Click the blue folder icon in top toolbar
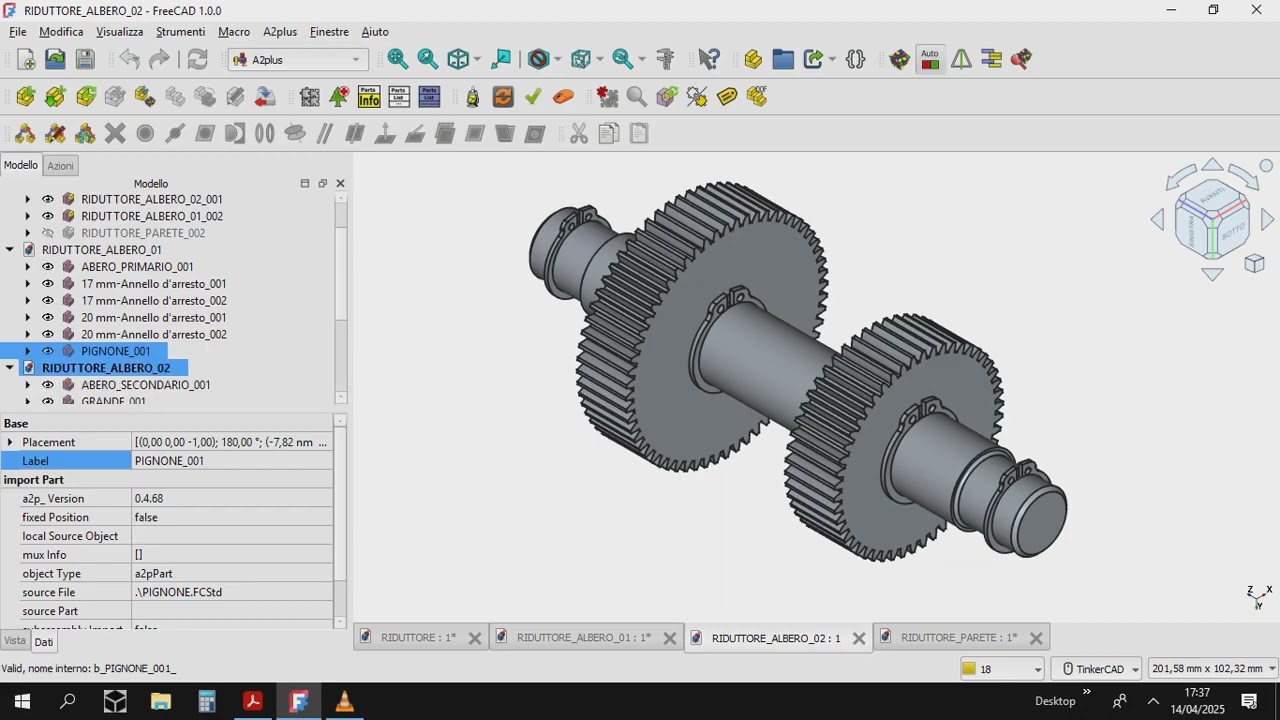The image size is (1280, 720). [783, 59]
